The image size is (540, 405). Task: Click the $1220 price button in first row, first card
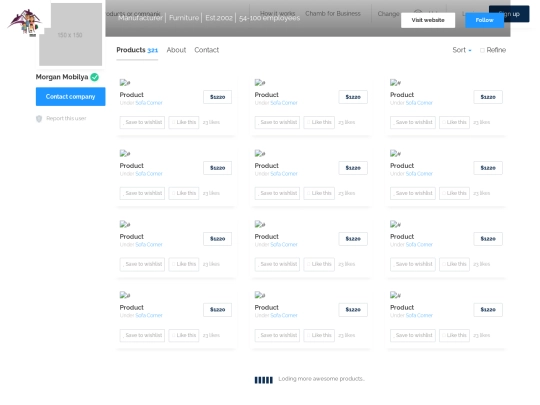(217, 97)
